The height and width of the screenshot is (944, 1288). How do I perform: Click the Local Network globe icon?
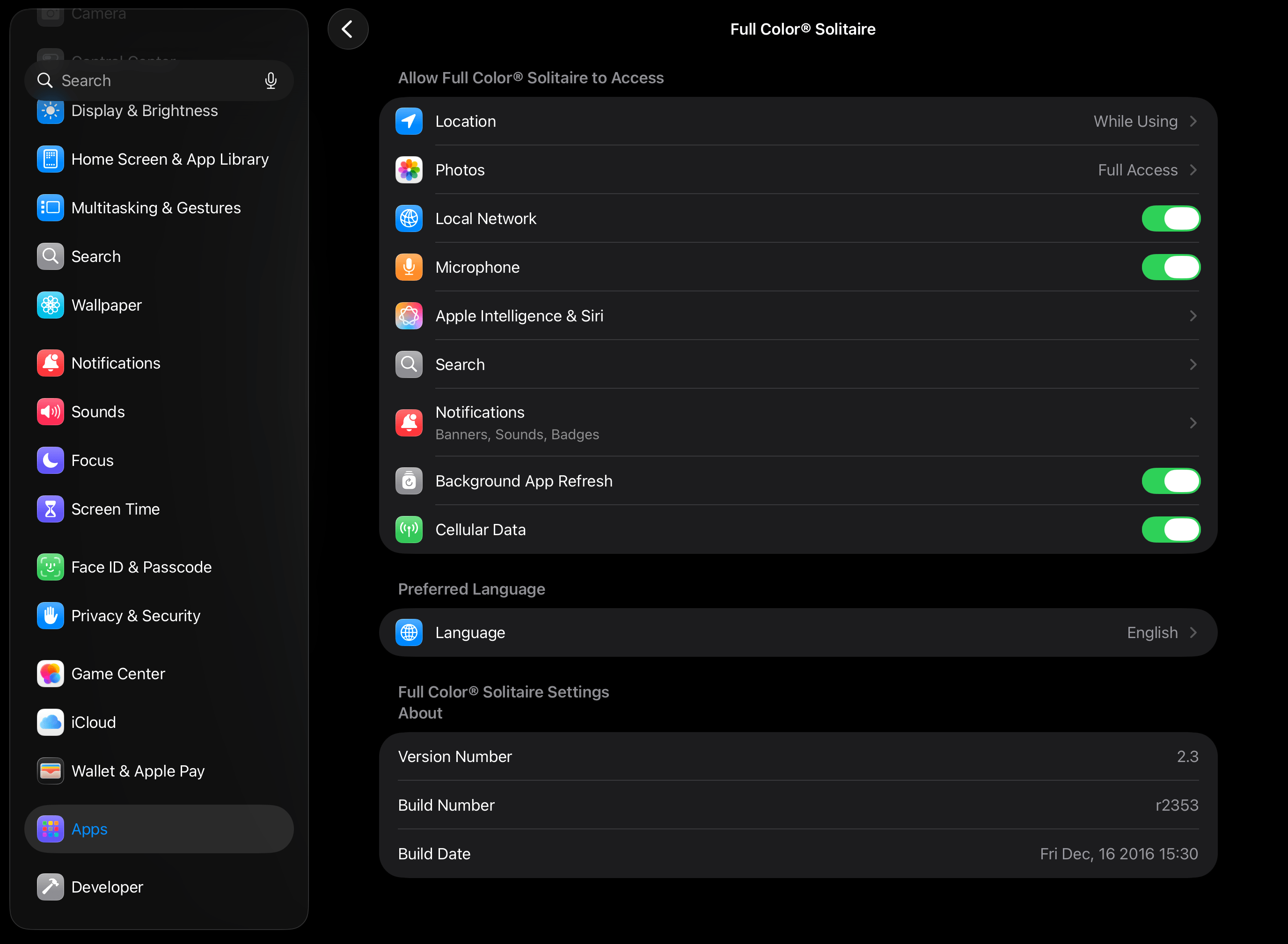(409, 218)
